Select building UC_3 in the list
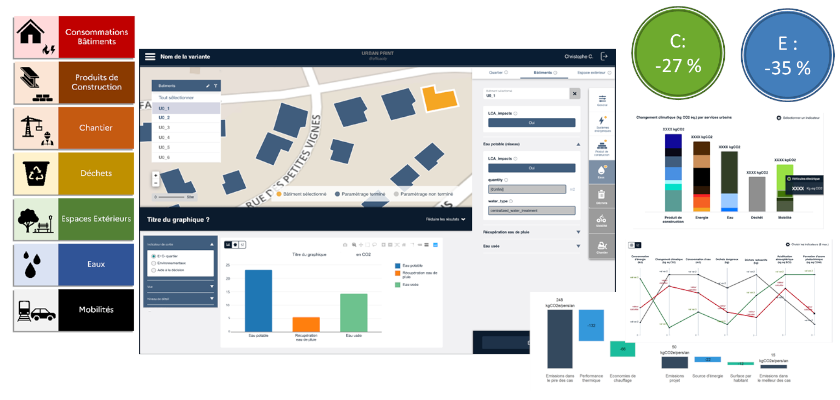Screen dimensions: 840x400 tap(165, 128)
